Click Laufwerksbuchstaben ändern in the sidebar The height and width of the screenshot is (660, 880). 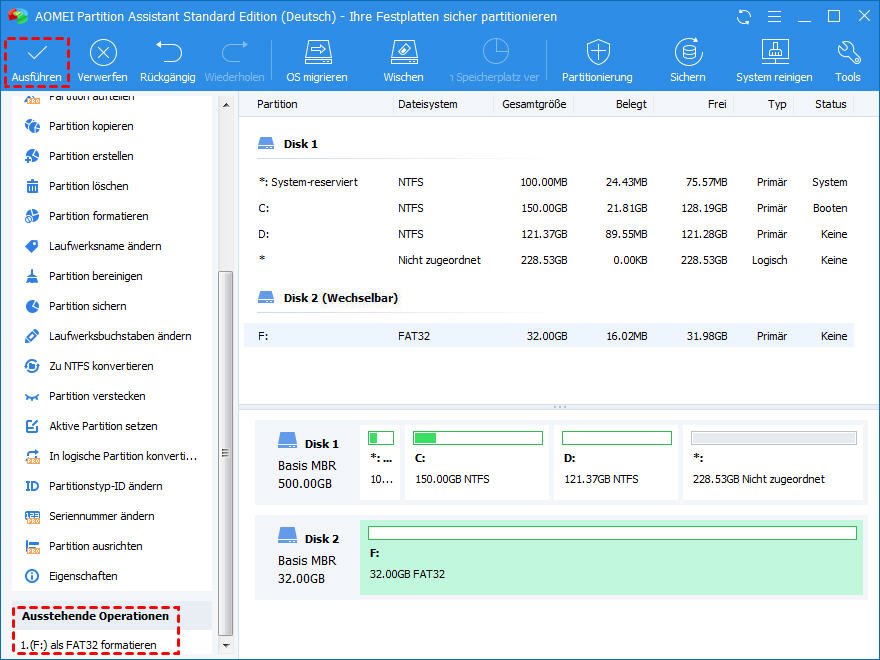tap(120, 336)
